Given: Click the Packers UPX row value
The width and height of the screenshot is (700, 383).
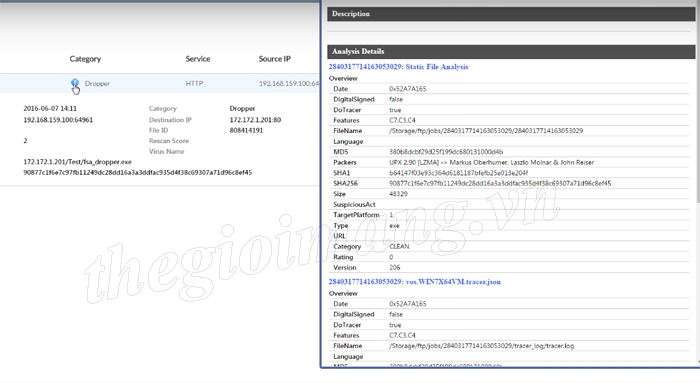Looking at the screenshot, I should pos(492,162).
